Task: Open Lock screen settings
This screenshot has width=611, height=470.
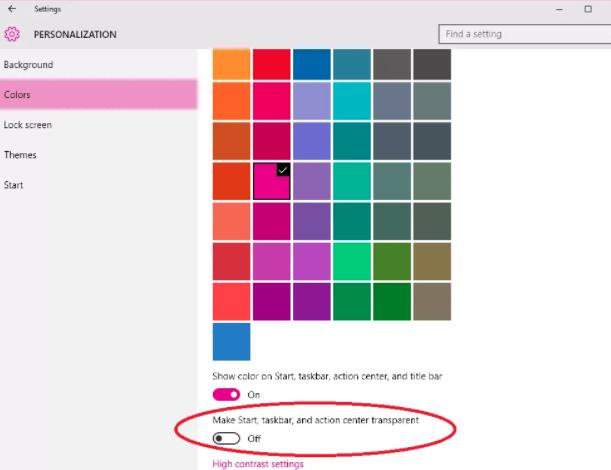Action: coord(28,125)
